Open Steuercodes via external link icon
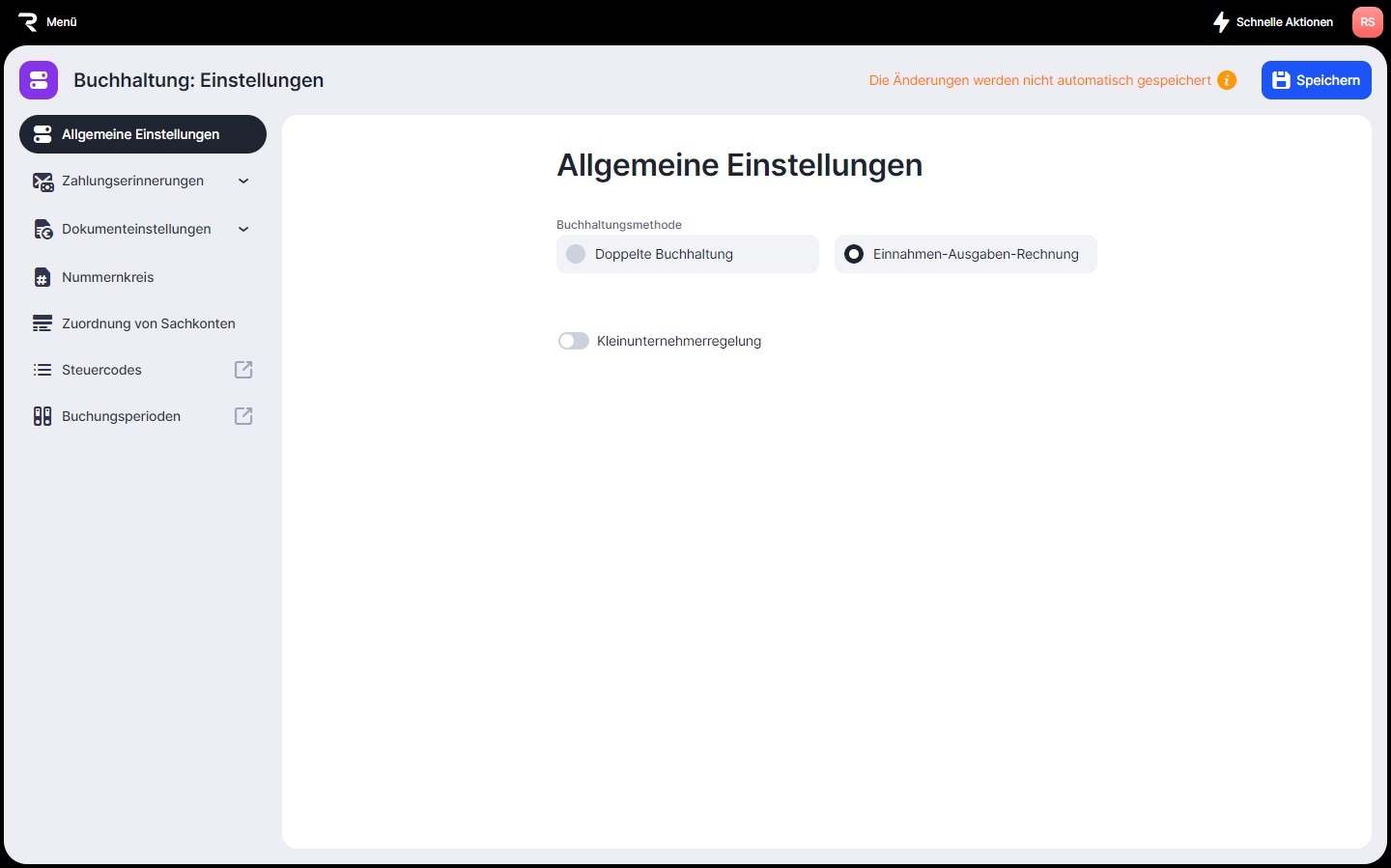The image size is (1391, 868). (x=243, y=370)
